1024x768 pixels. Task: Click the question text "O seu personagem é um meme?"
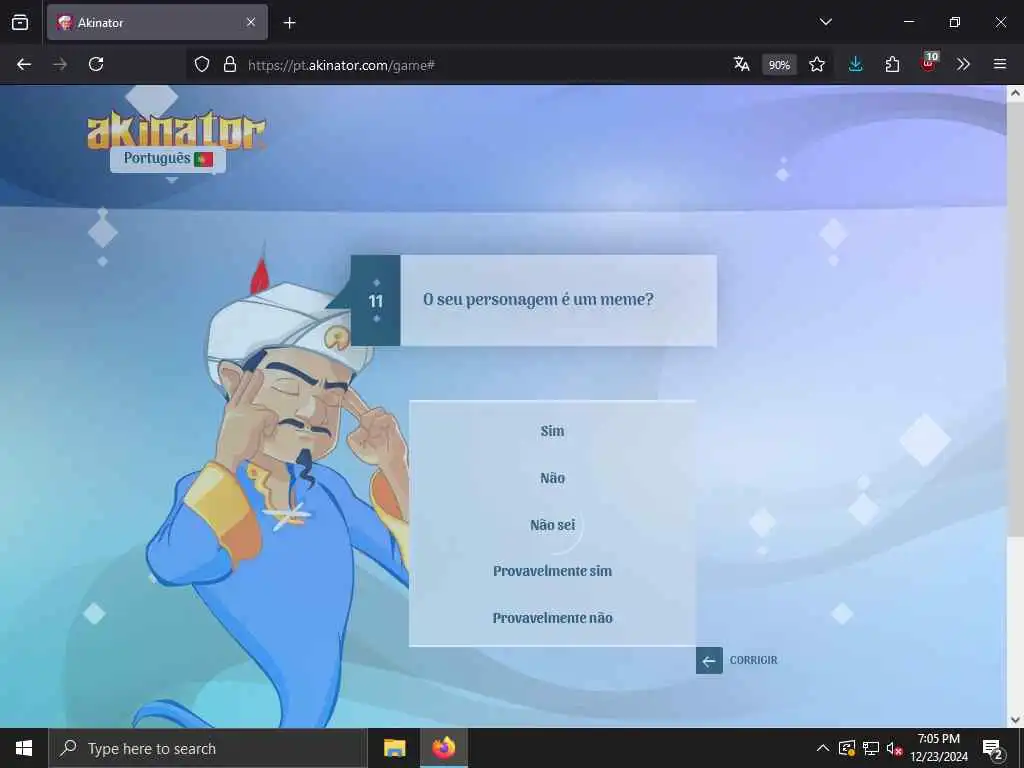click(x=538, y=300)
